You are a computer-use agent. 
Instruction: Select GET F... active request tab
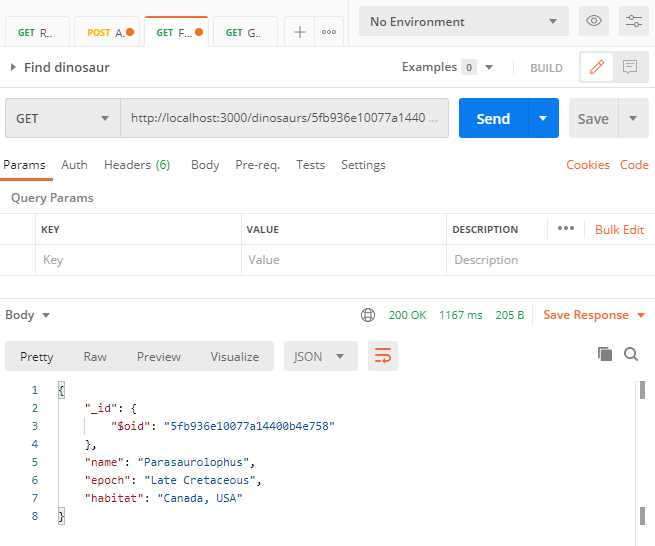point(176,32)
